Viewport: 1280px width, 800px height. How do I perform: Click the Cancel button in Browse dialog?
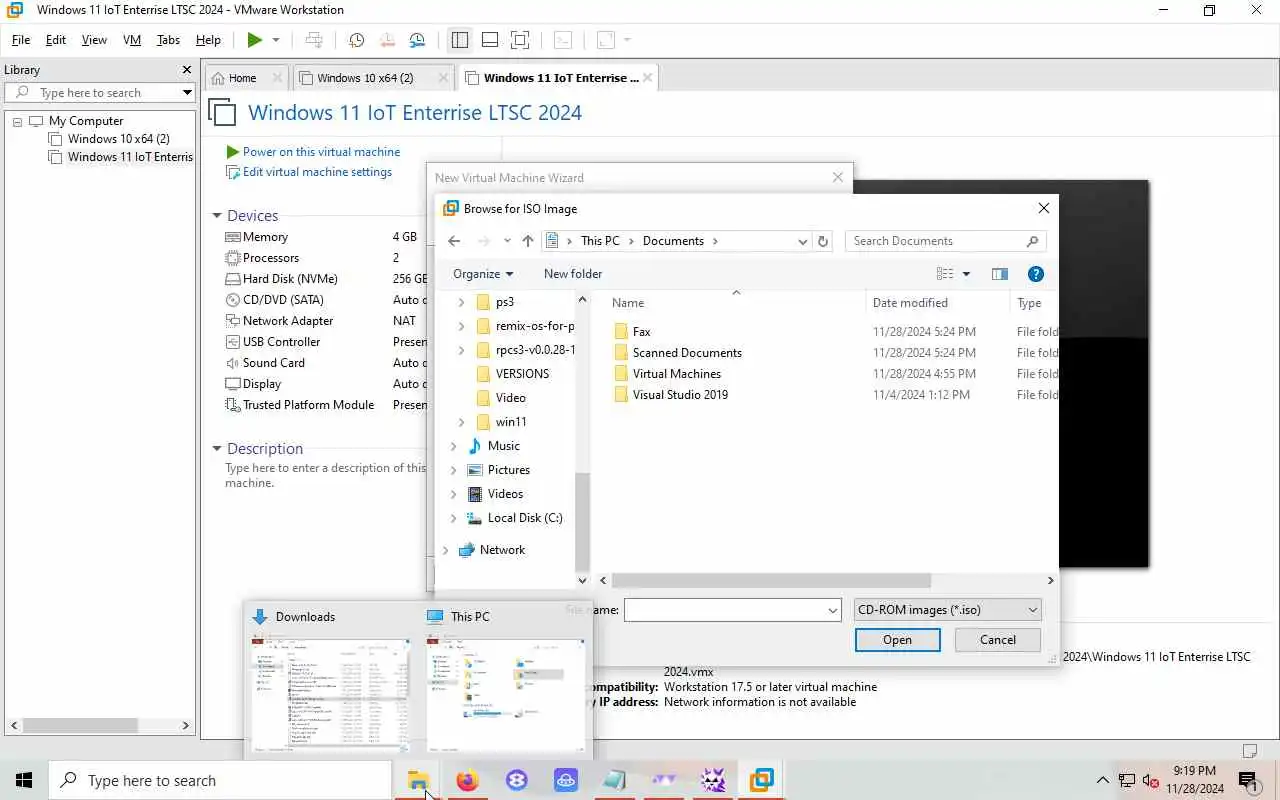click(998, 640)
